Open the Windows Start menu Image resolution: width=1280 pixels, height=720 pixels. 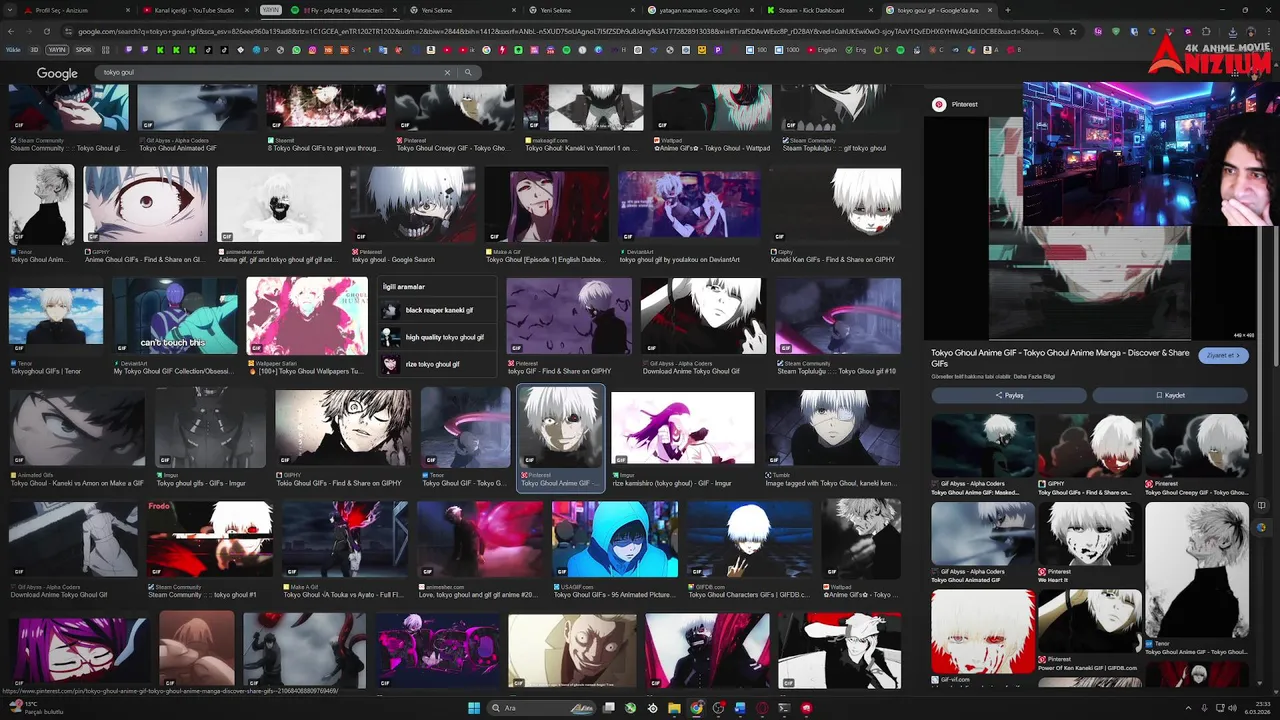(474, 708)
